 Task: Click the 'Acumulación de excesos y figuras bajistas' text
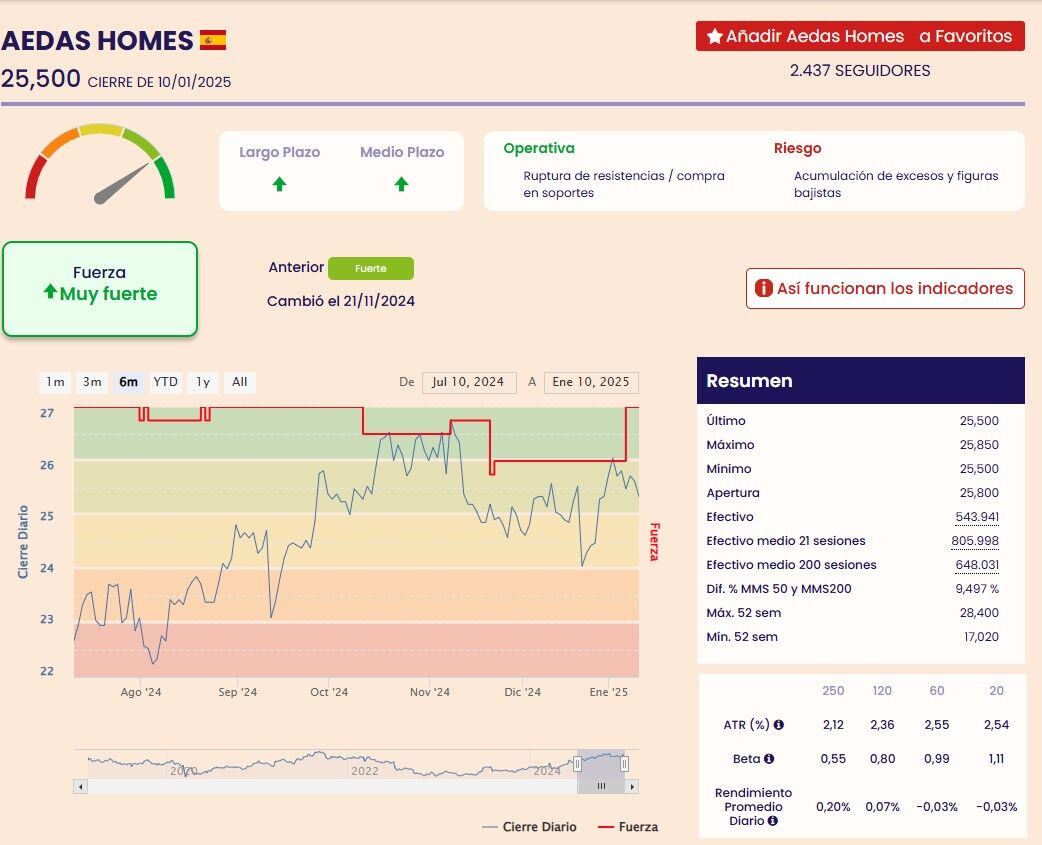coord(896,184)
